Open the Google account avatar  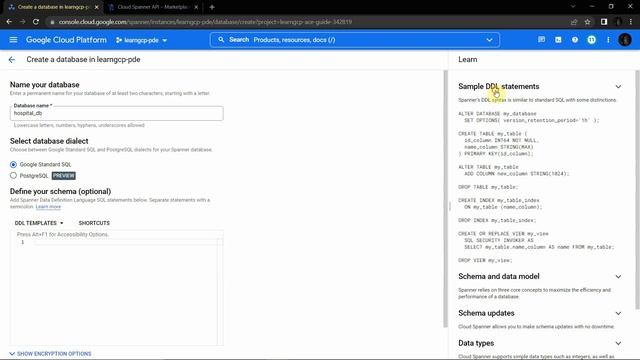(625, 40)
